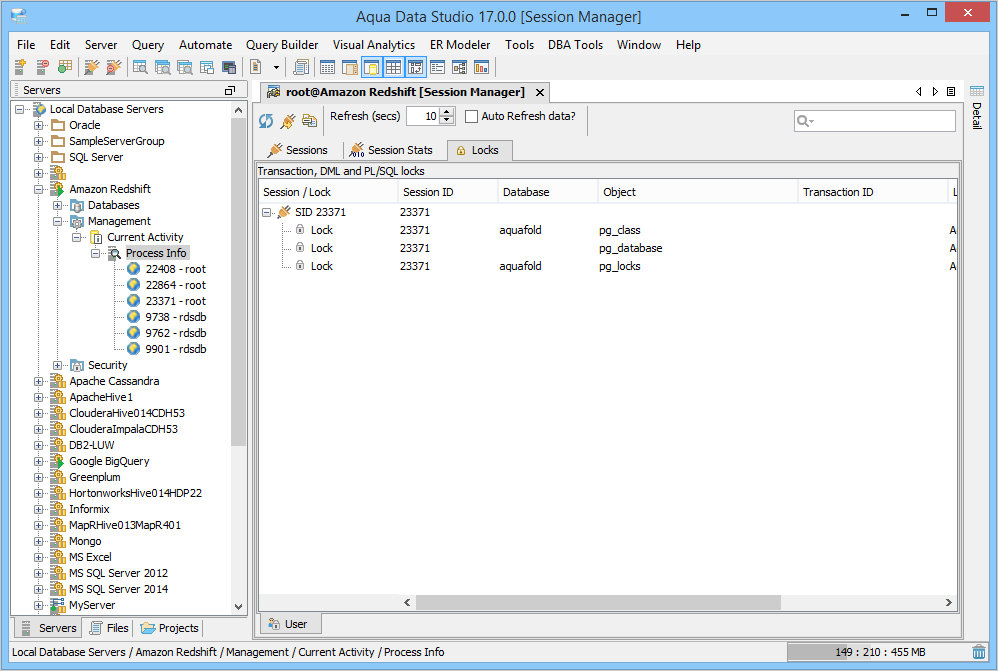Click the highlighted yellow database panel icon
This screenshot has width=998, height=671.
coord(371,67)
